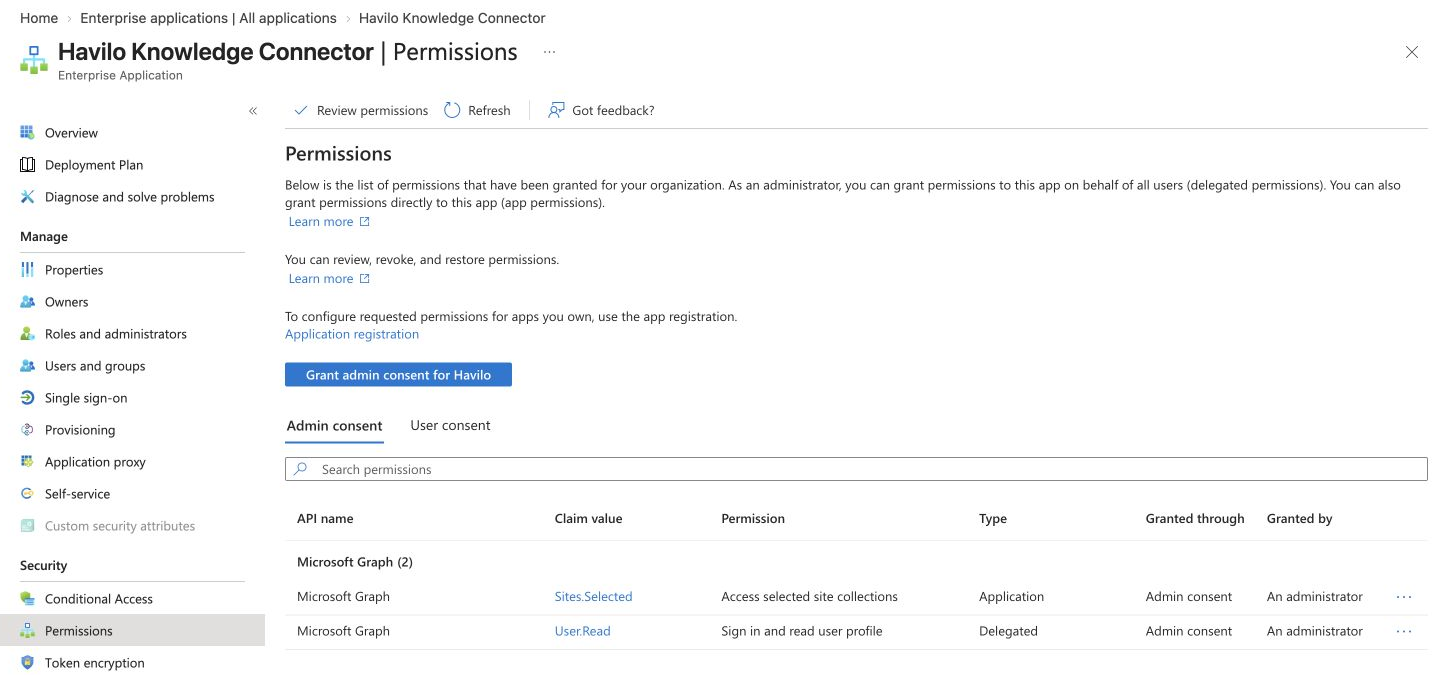This screenshot has width=1448, height=675.
Task: Close the Permissions blade
Action: click(x=1412, y=52)
